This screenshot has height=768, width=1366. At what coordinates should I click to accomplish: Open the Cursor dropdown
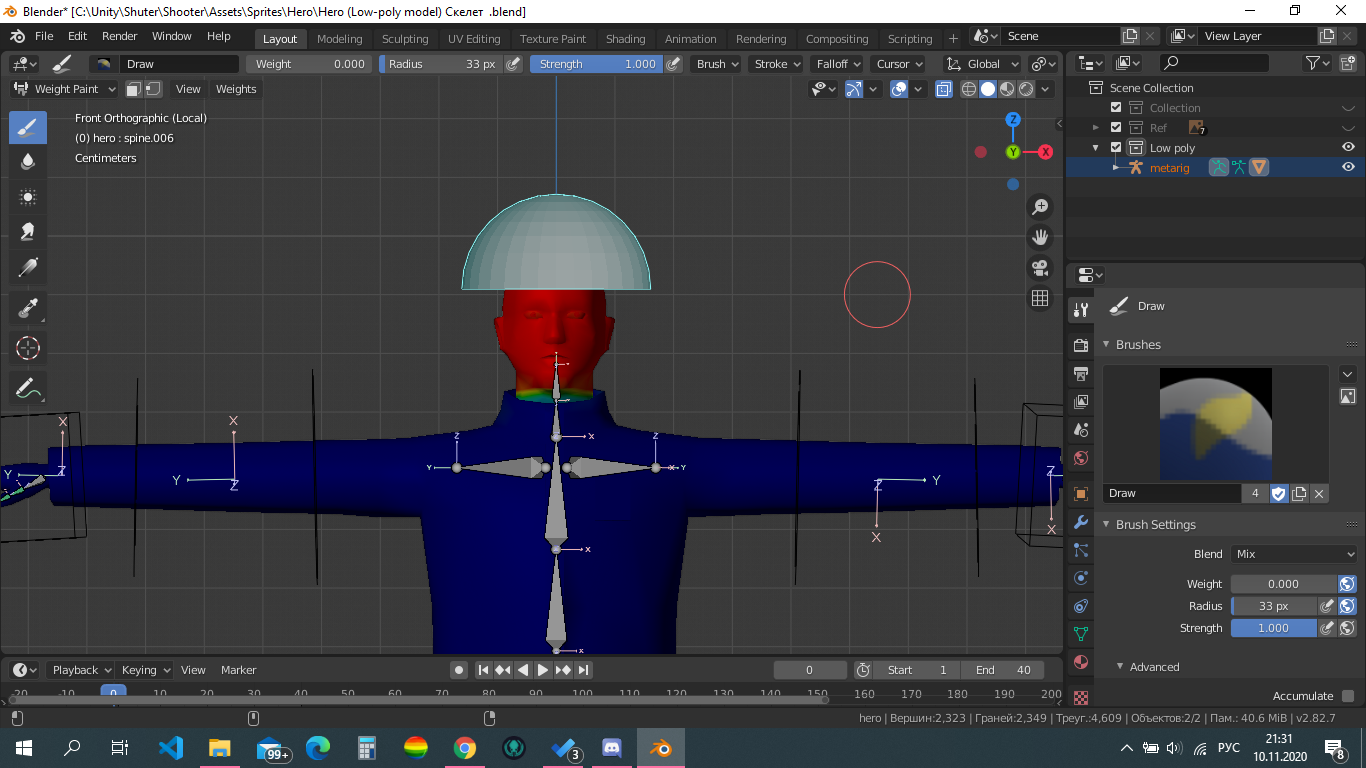pyautogui.click(x=899, y=64)
